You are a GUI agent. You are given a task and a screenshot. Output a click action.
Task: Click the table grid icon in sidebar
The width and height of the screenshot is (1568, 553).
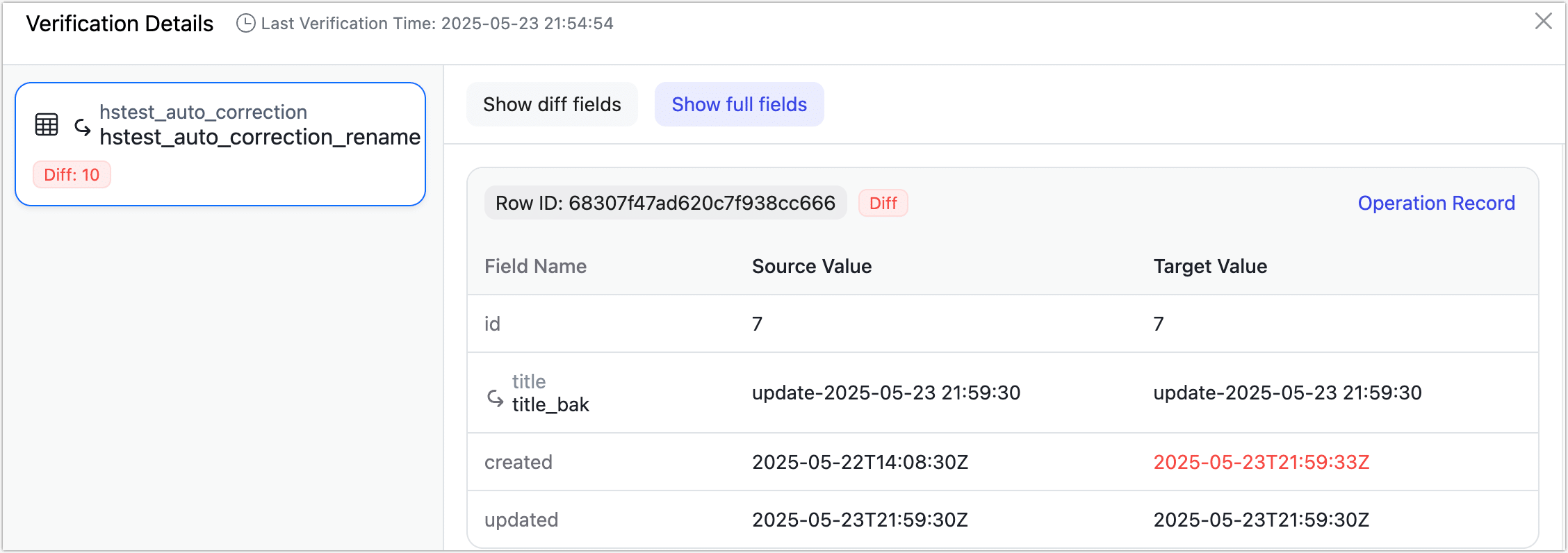(47, 125)
